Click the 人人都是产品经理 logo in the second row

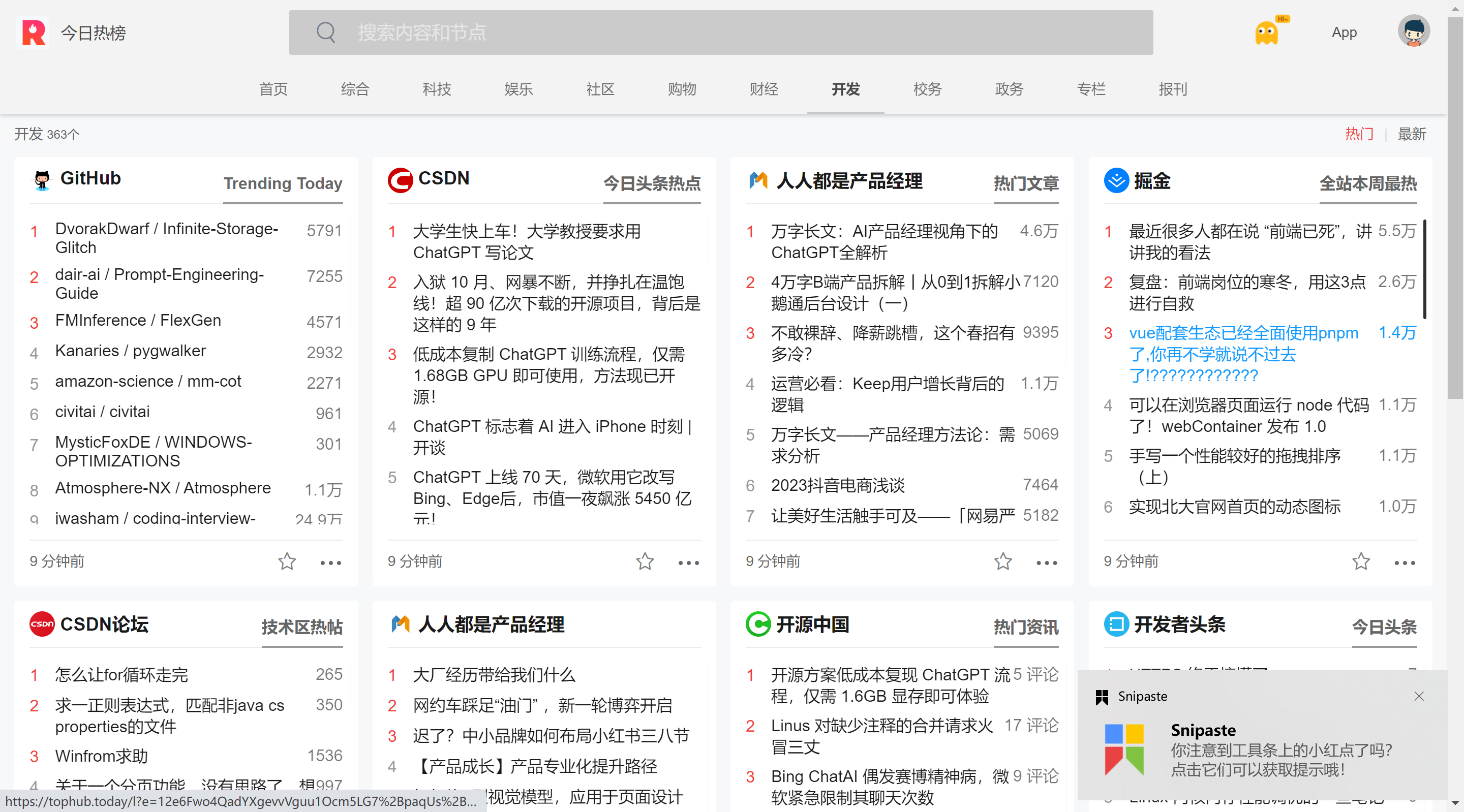click(x=400, y=624)
